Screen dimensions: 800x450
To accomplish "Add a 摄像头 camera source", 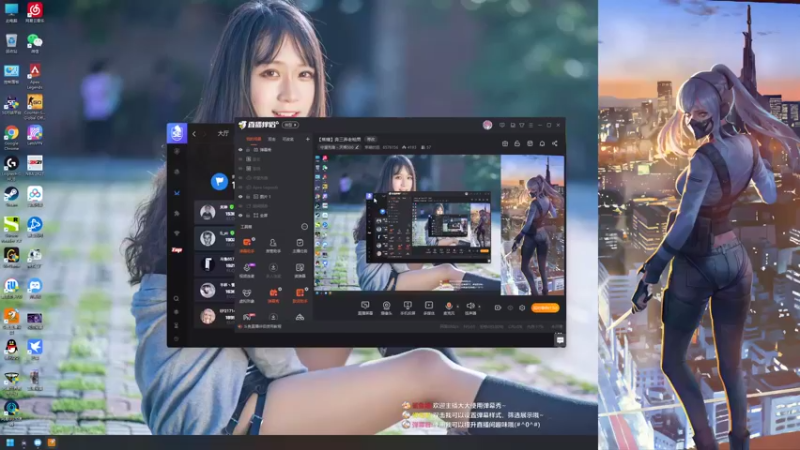I will pyautogui.click(x=386, y=308).
